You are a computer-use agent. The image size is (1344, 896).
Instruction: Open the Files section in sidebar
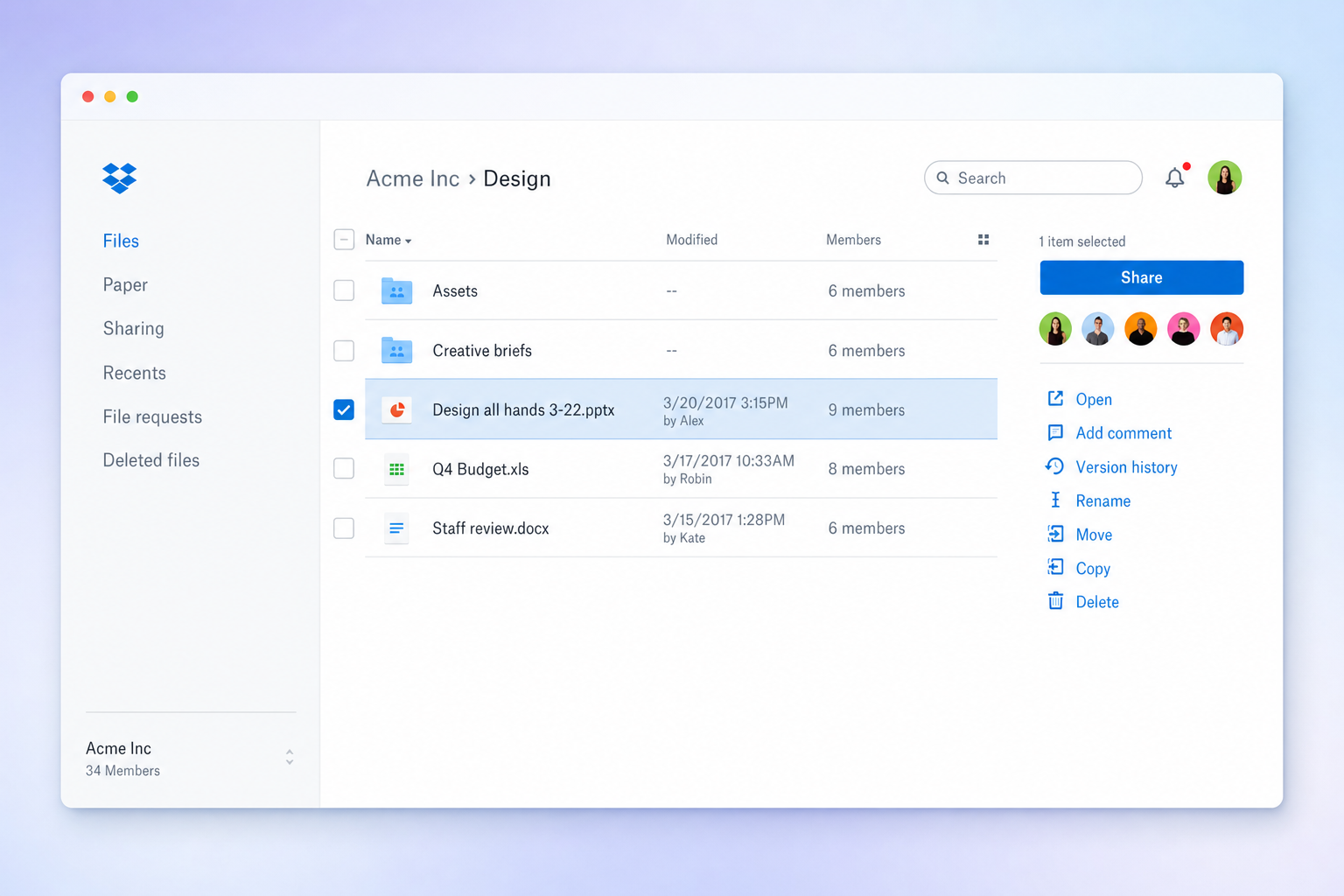click(x=121, y=241)
